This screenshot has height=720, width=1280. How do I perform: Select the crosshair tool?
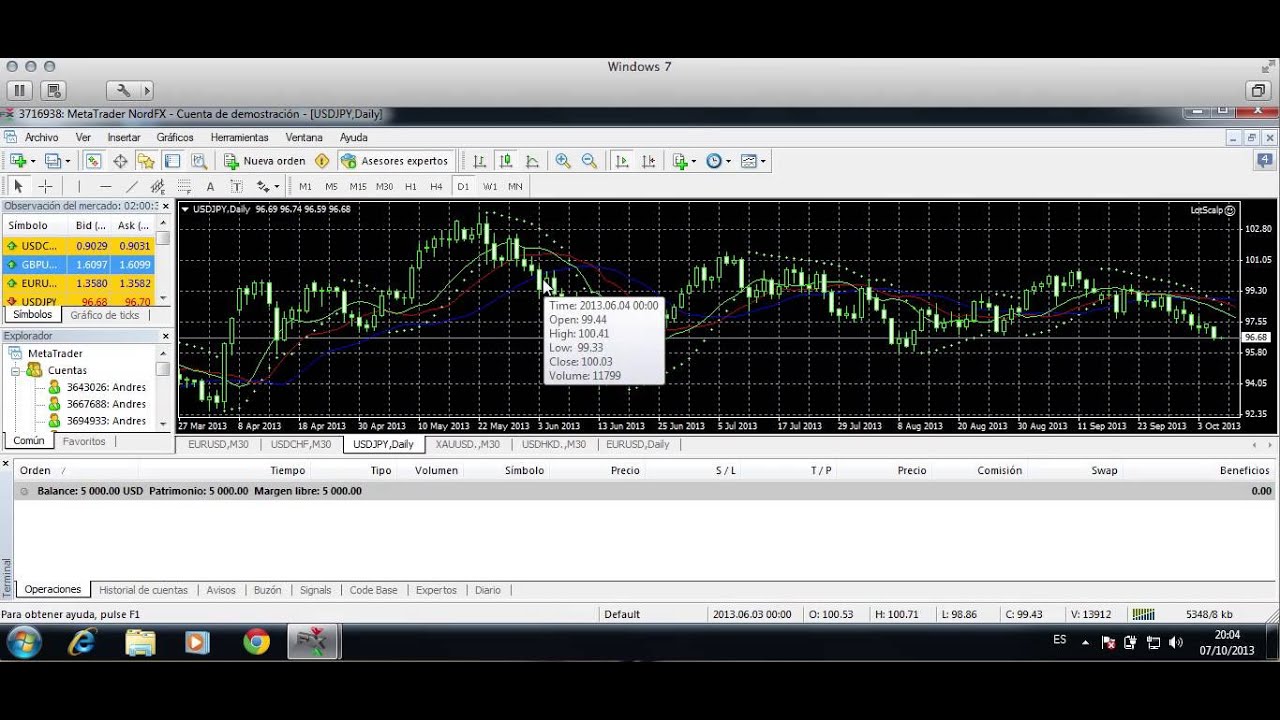pos(45,186)
